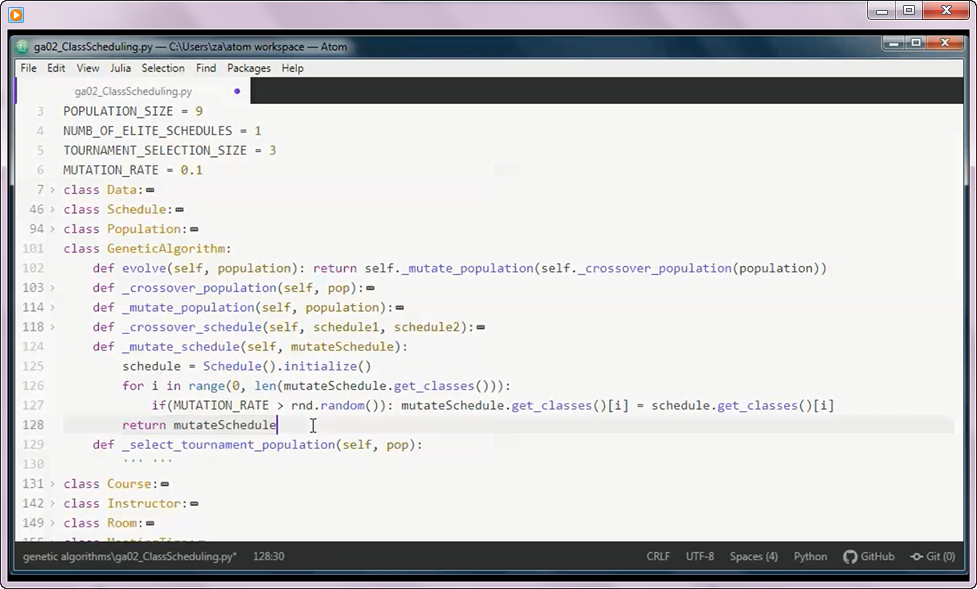Select a different grammar via the Python indicator
977x589 pixels.
811,556
